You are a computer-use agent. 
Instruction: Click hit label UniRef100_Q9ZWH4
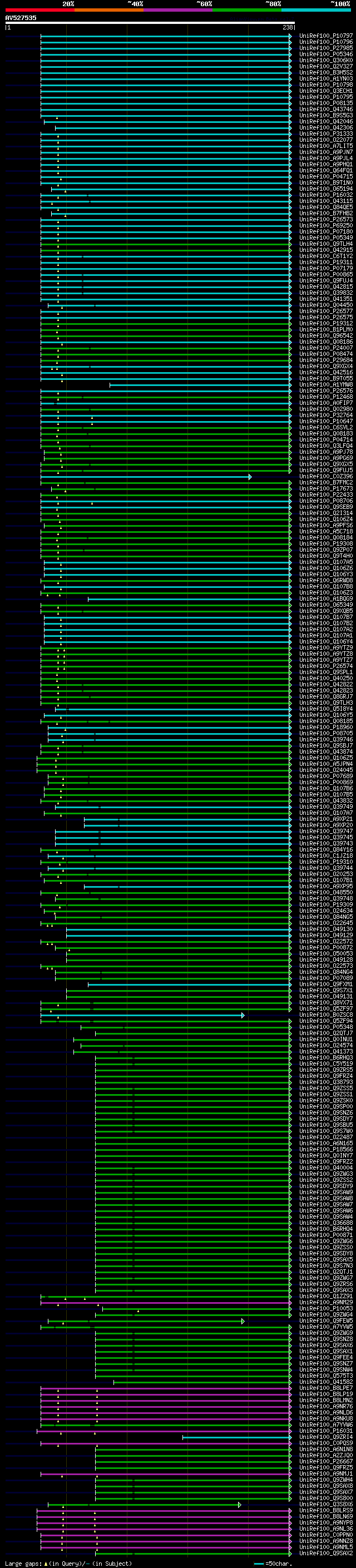point(326,1480)
